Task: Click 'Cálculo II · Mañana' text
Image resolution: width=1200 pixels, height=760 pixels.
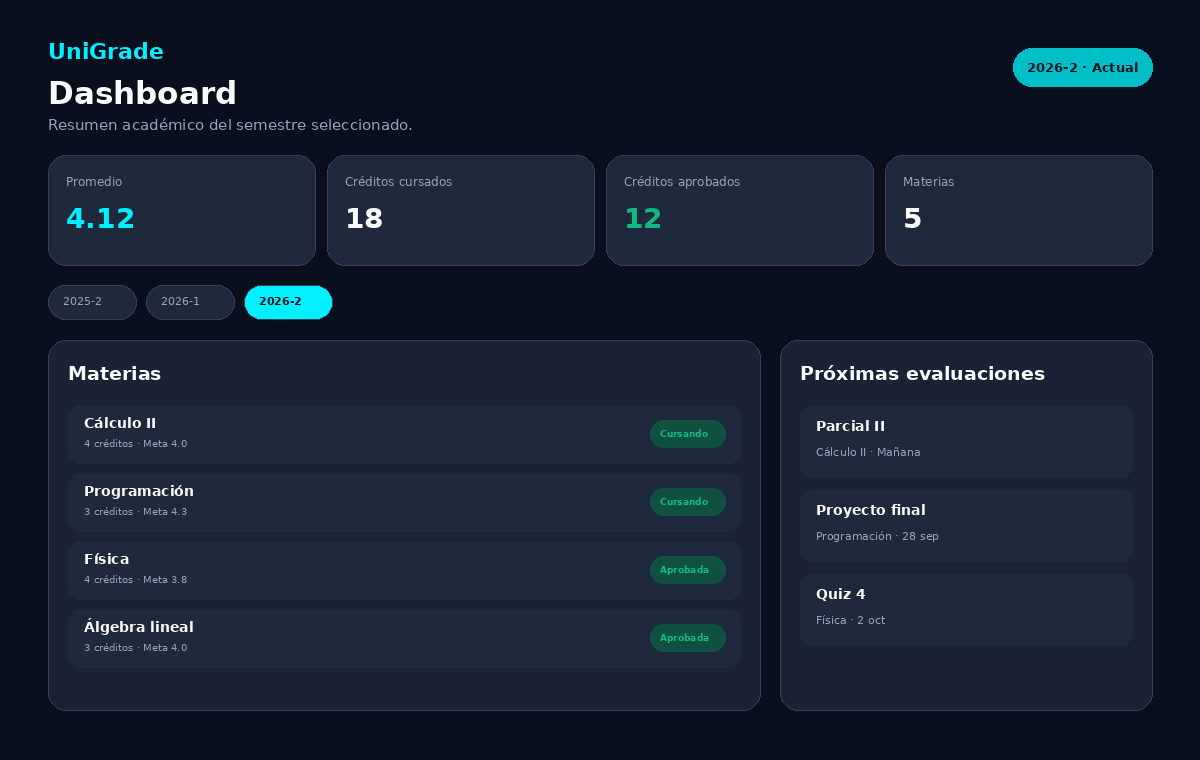Action: 868,452
